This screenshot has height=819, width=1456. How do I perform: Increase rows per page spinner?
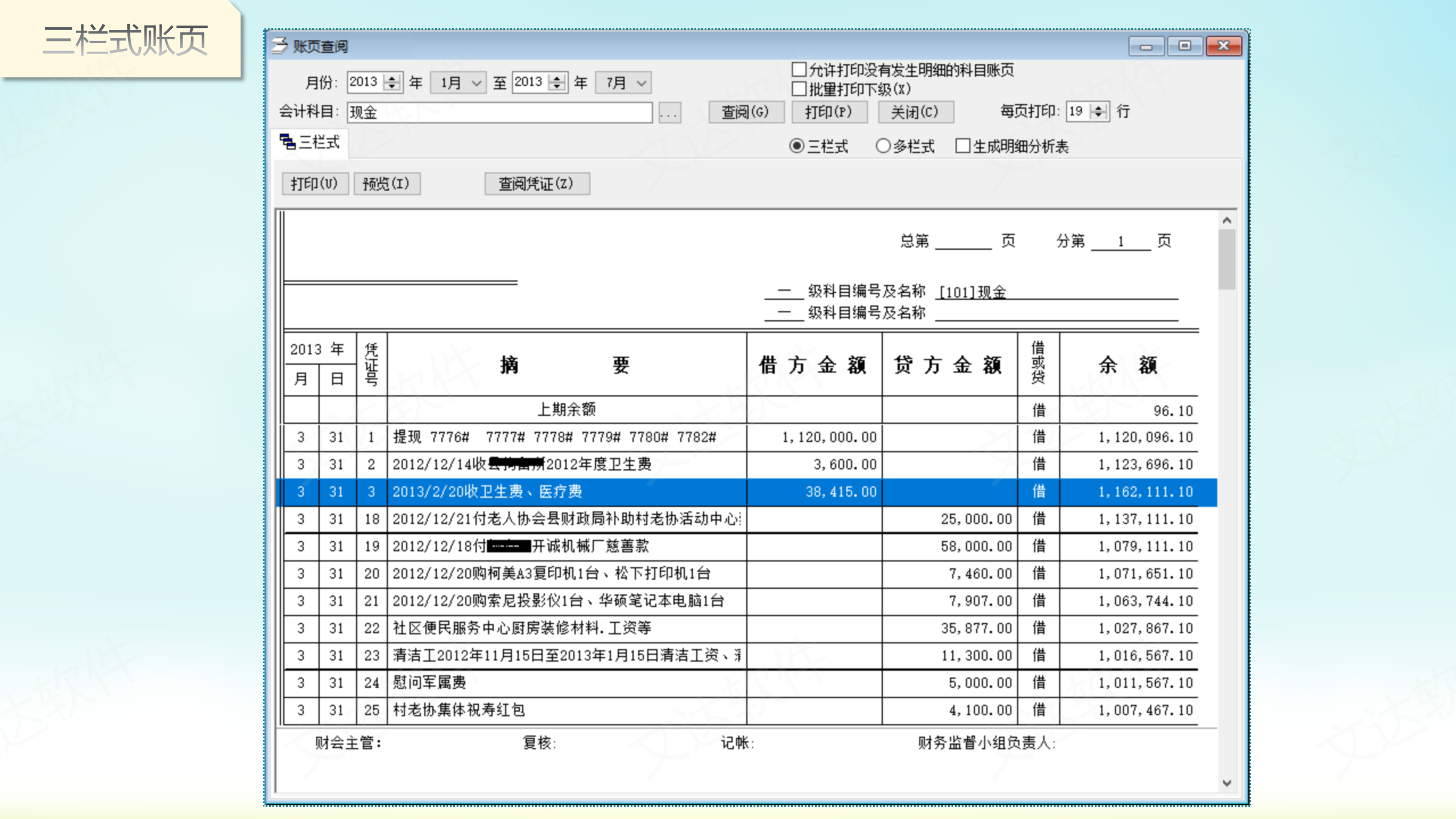click(x=1099, y=107)
